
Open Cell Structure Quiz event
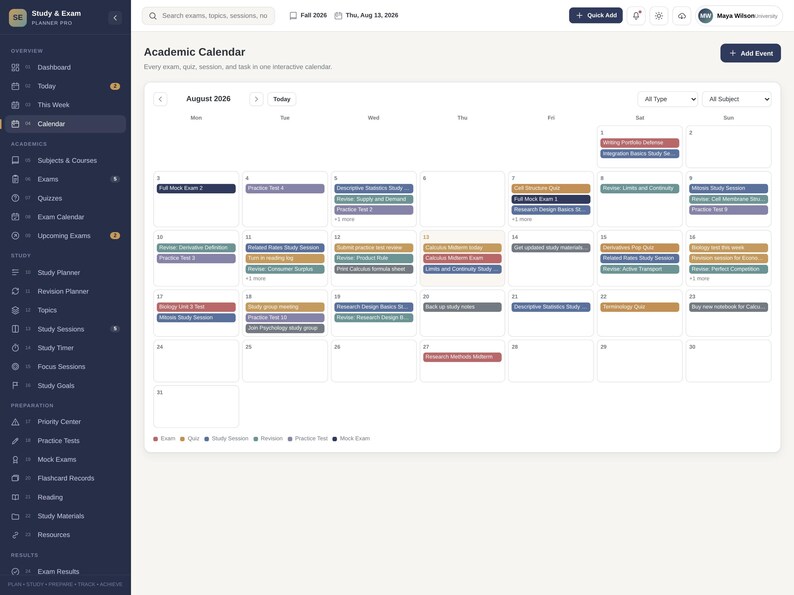point(551,188)
